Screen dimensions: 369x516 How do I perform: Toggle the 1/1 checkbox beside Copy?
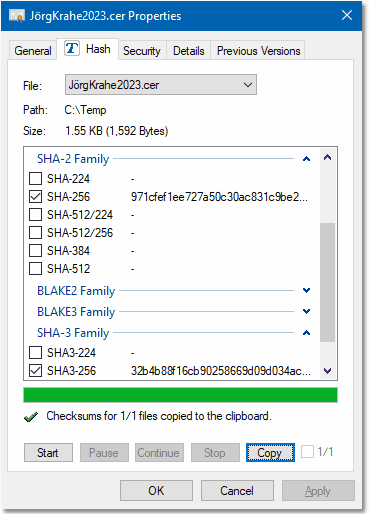point(307,452)
